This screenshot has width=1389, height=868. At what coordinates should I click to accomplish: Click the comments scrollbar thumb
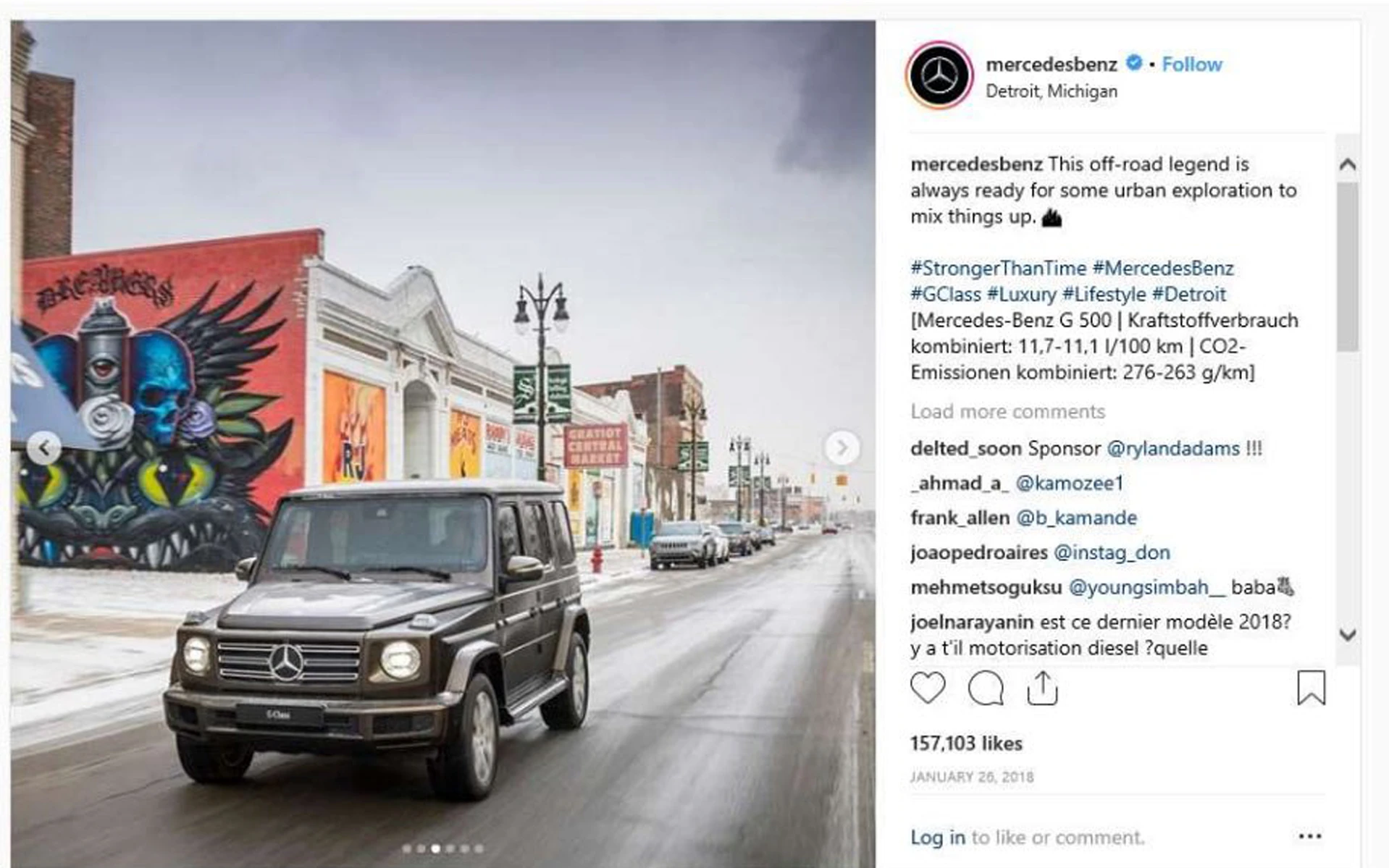pyautogui.click(x=1348, y=266)
